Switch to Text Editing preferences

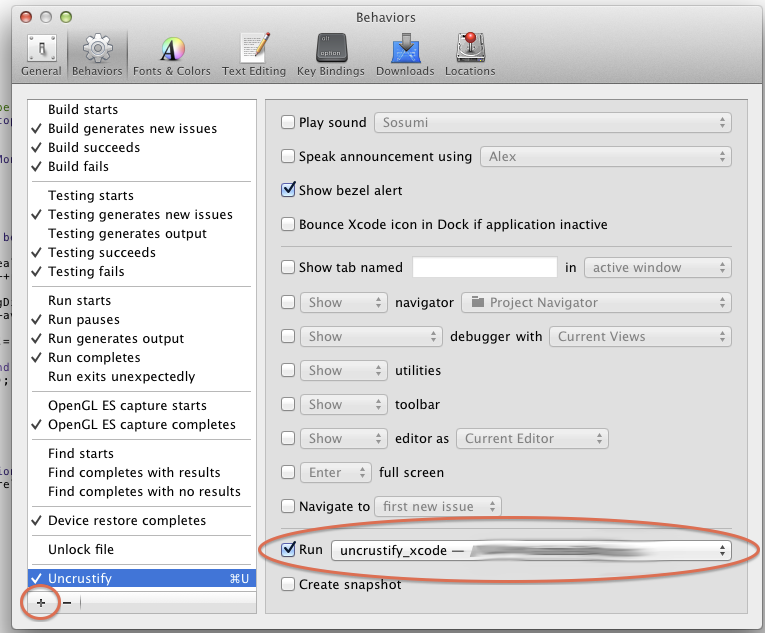254,54
